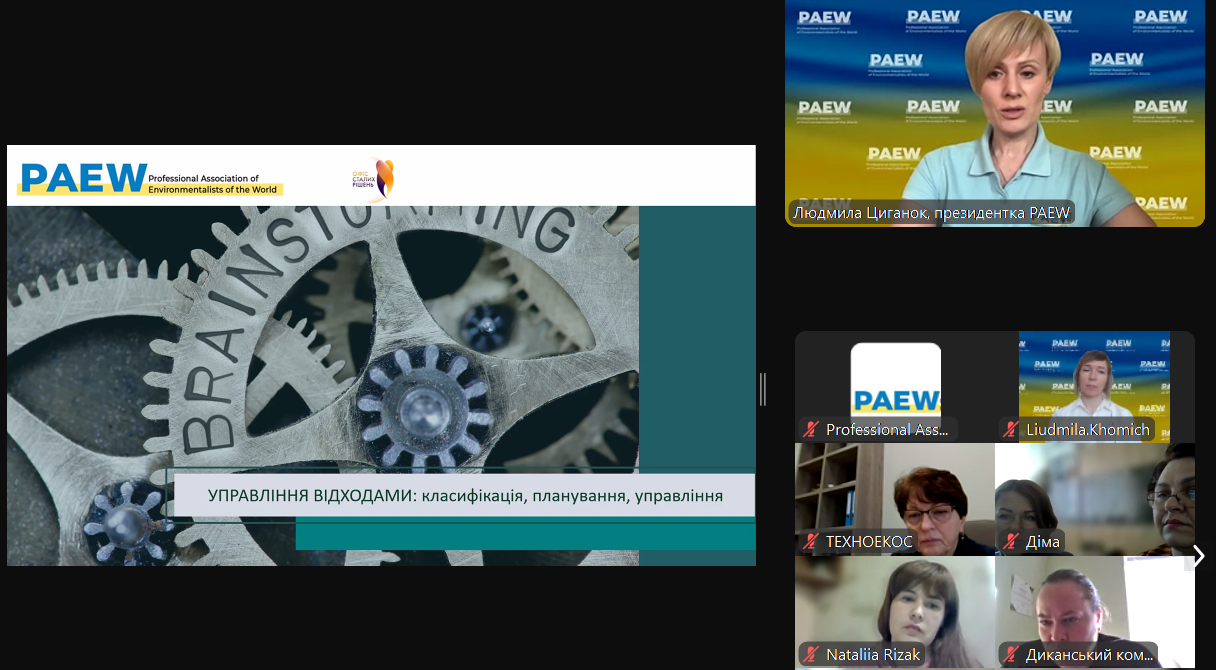Viewport: 1216px width, 670px height.
Task: Click muted mic icon beside Диканський participant
Action: (x=1012, y=655)
